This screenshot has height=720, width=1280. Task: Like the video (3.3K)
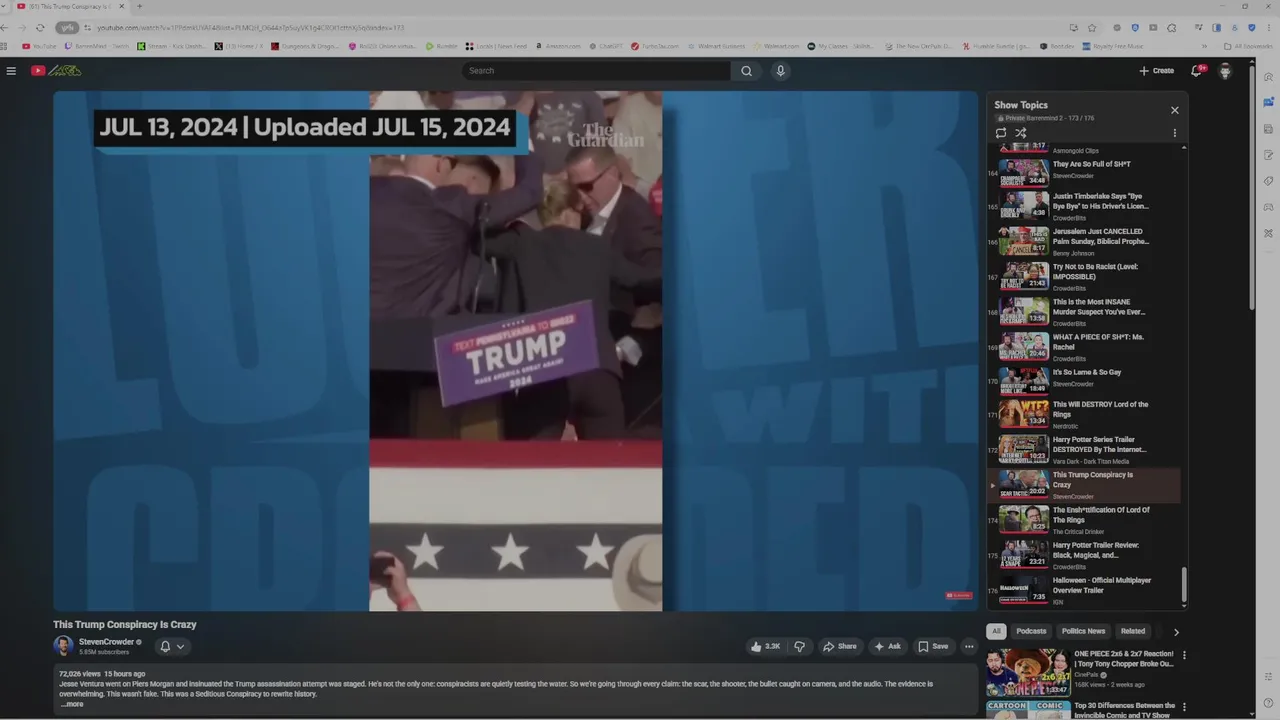click(766, 646)
